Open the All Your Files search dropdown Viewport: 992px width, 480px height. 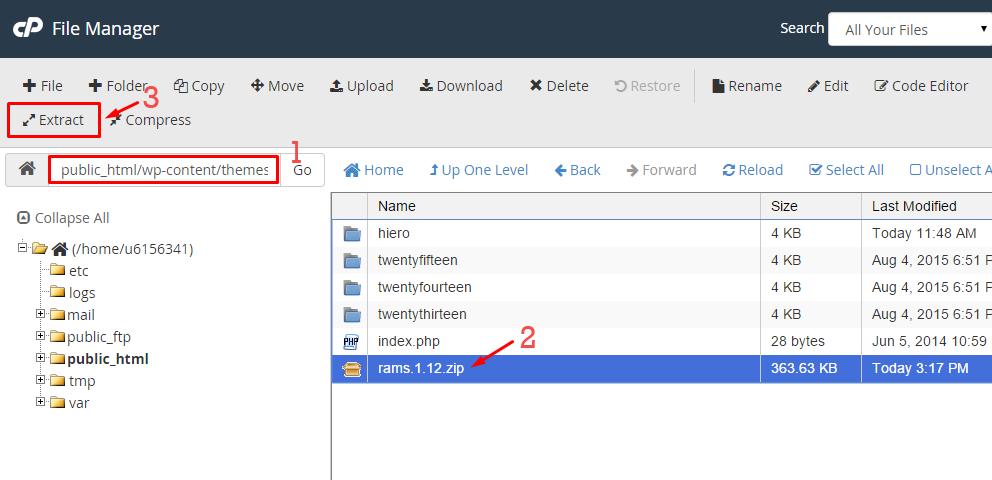tap(910, 30)
